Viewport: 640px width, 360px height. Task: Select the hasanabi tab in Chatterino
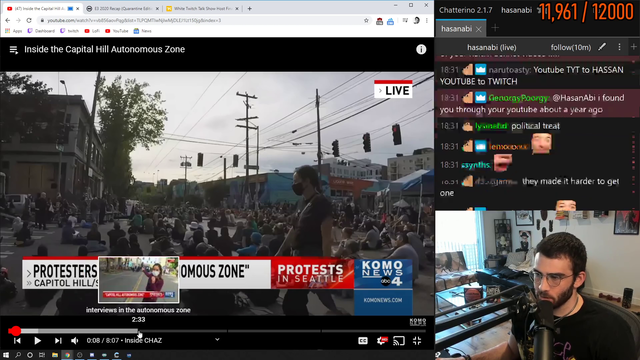pos(456,29)
